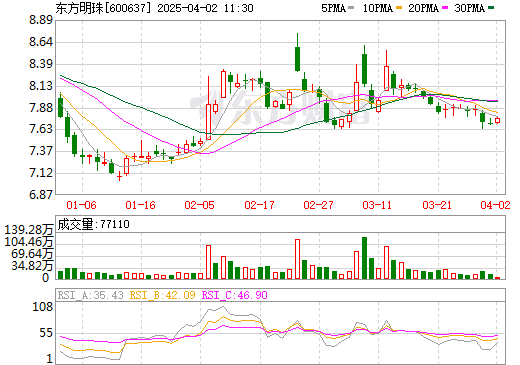Select the 03-11 date axis label
520x365 pixels.
(x=377, y=205)
